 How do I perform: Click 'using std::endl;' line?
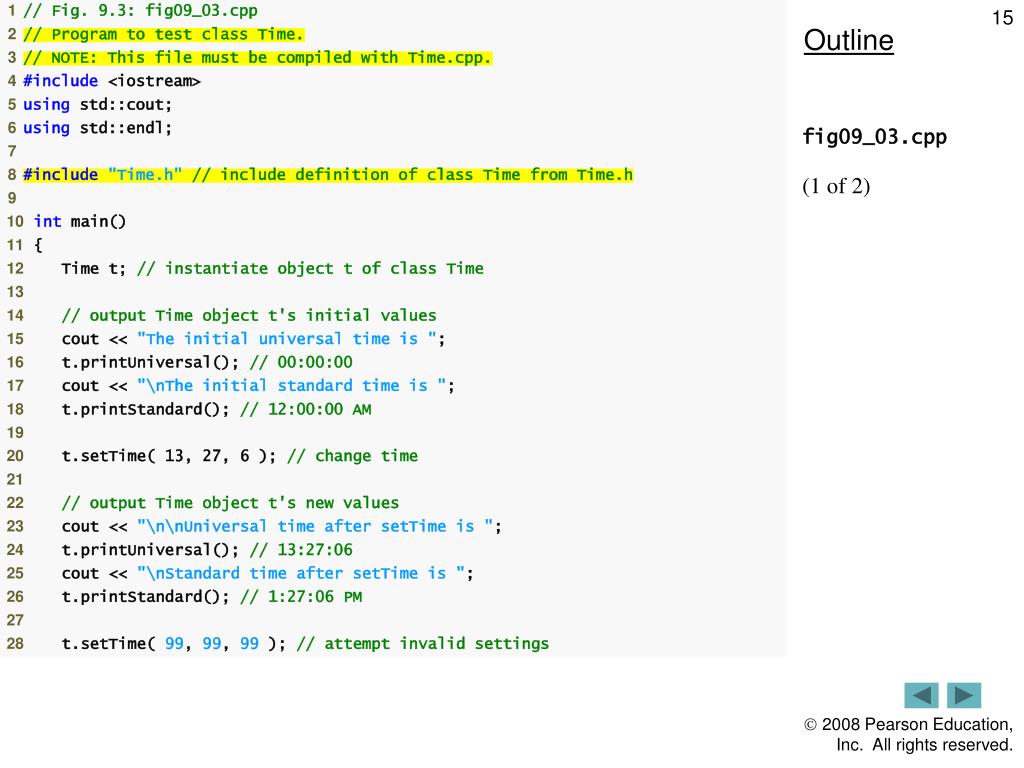tap(97, 128)
